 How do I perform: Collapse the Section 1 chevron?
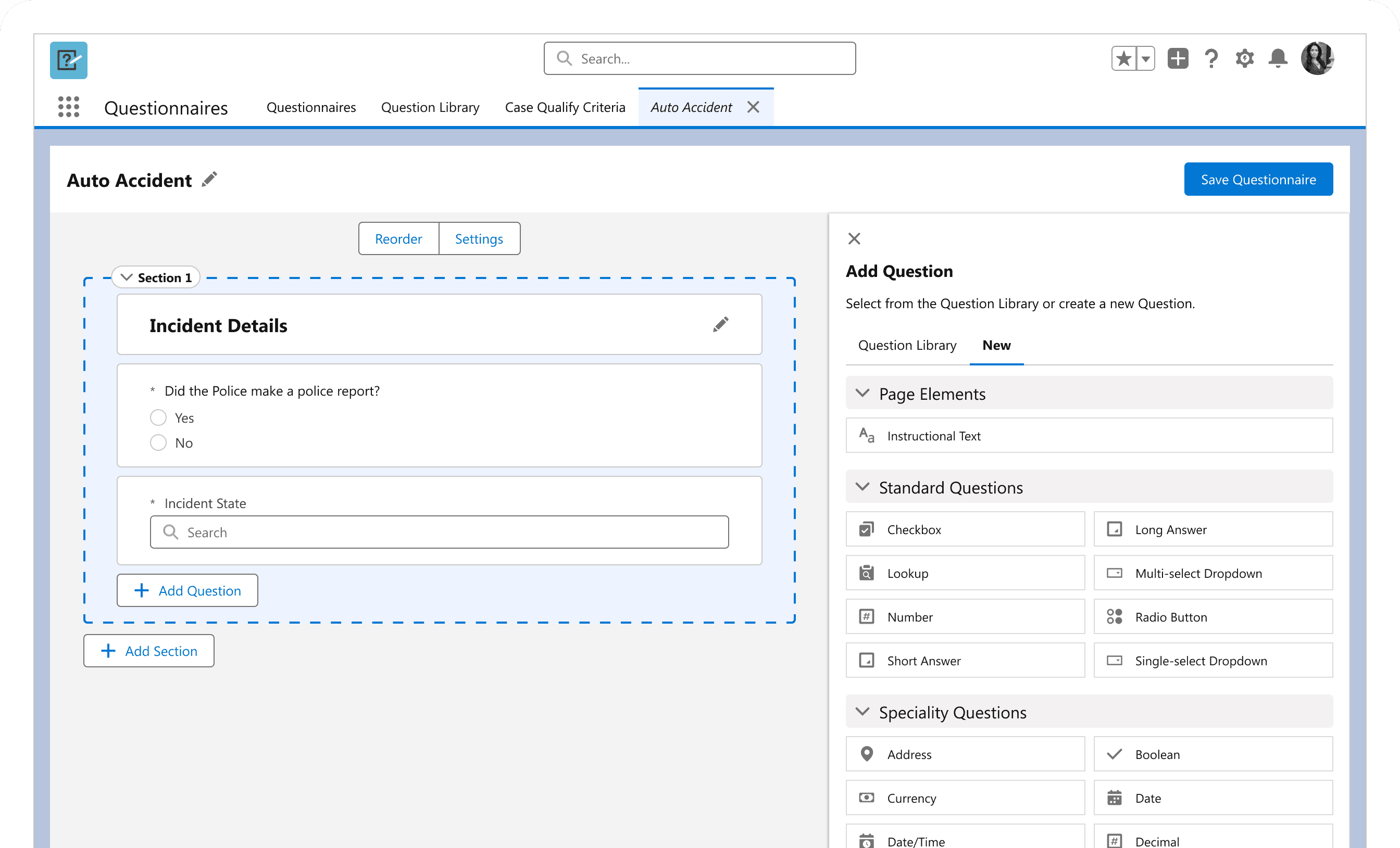pos(127,277)
